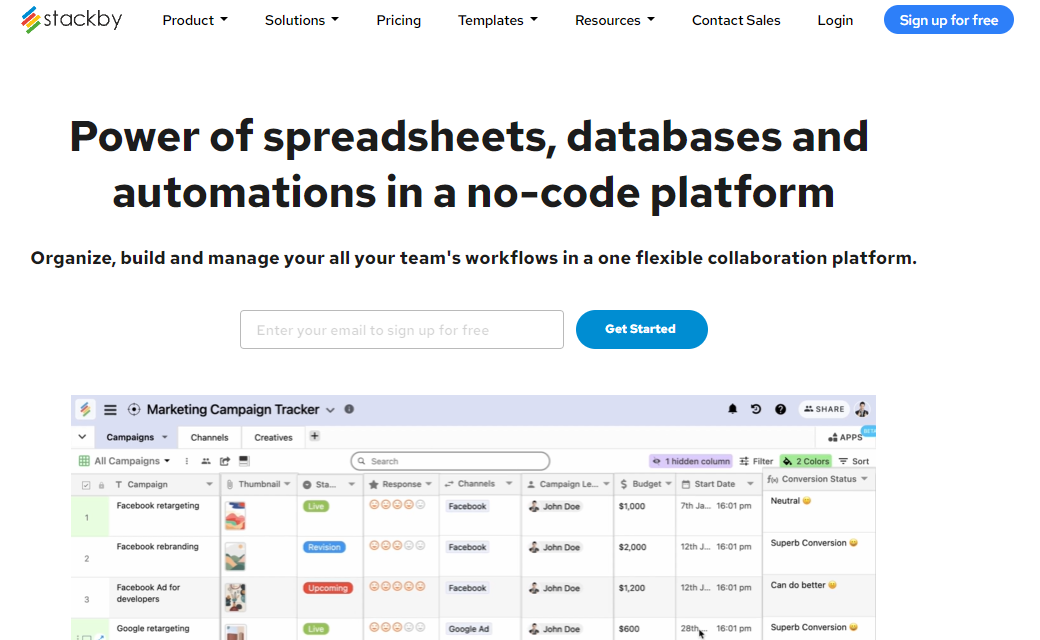Click the share view export icon
The height and width of the screenshot is (640, 1040).
click(x=225, y=461)
